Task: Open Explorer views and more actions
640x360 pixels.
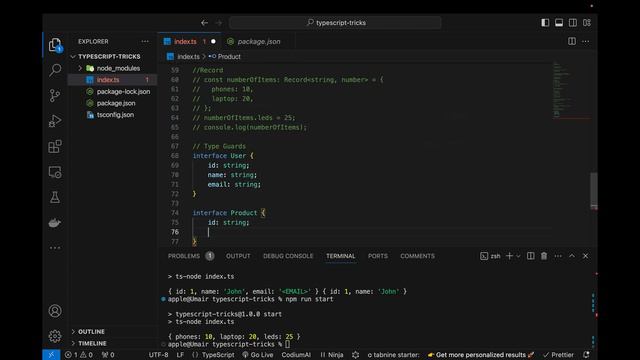Action: pyautogui.click(x=145, y=41)
